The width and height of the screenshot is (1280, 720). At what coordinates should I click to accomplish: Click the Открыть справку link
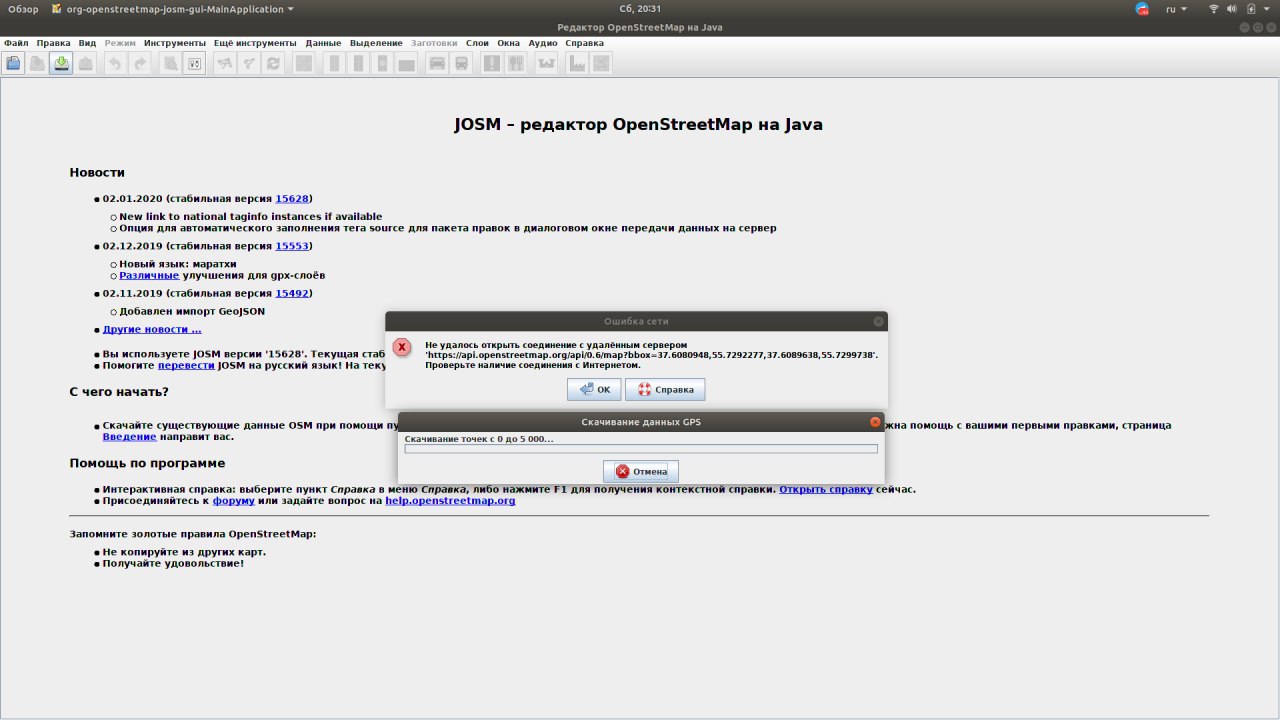click(826, 489)
